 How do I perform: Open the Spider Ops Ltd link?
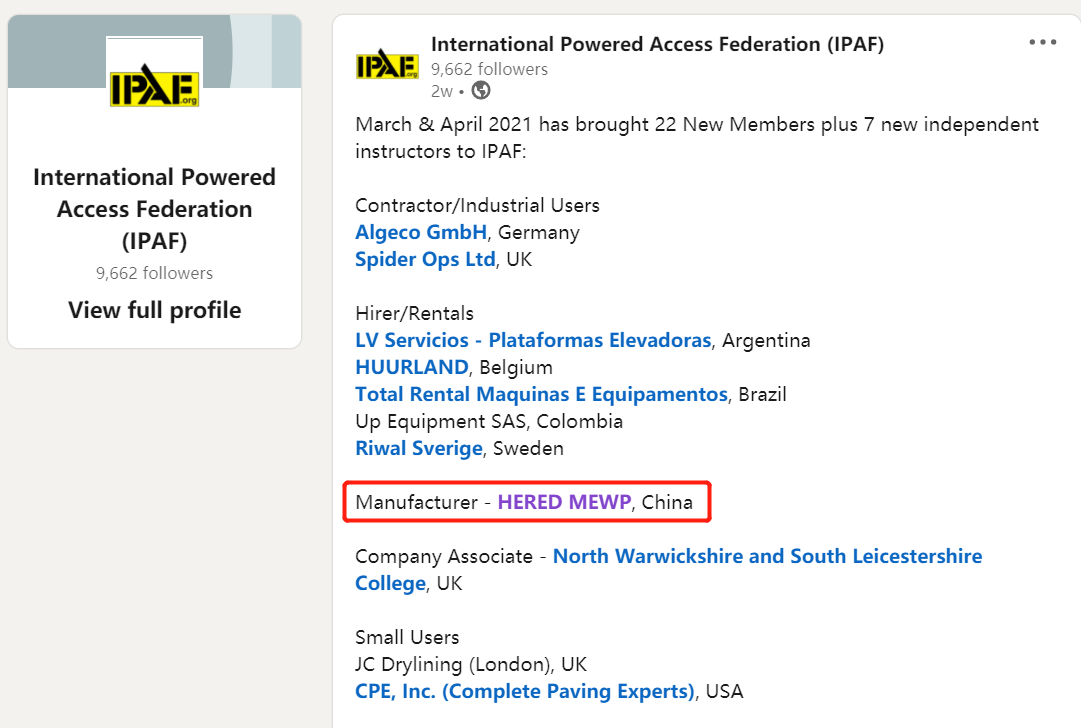[425, 259]
